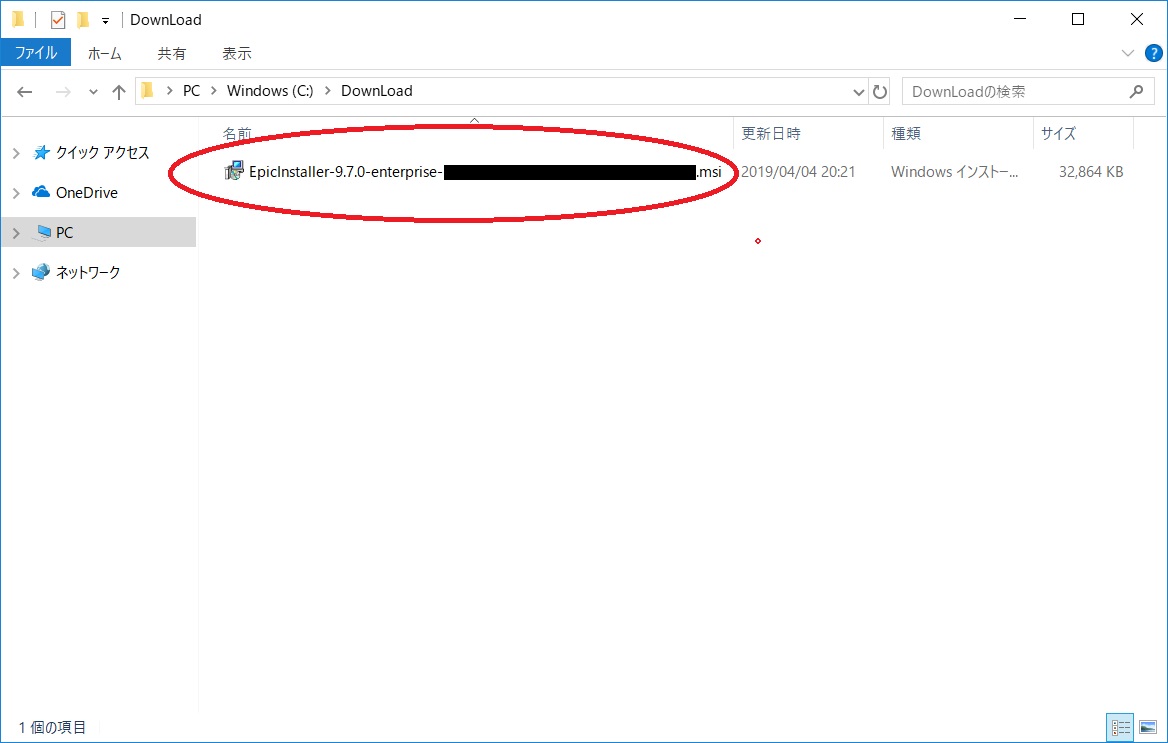
Task: Select ネットワーク in navigation pane
Action: [x=87, y=272]
